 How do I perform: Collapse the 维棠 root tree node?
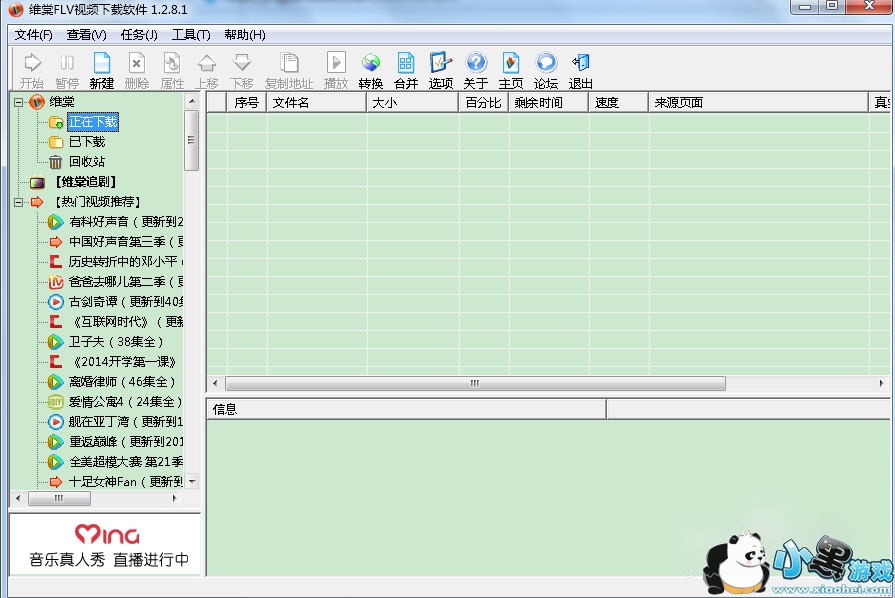pos(19,102)
